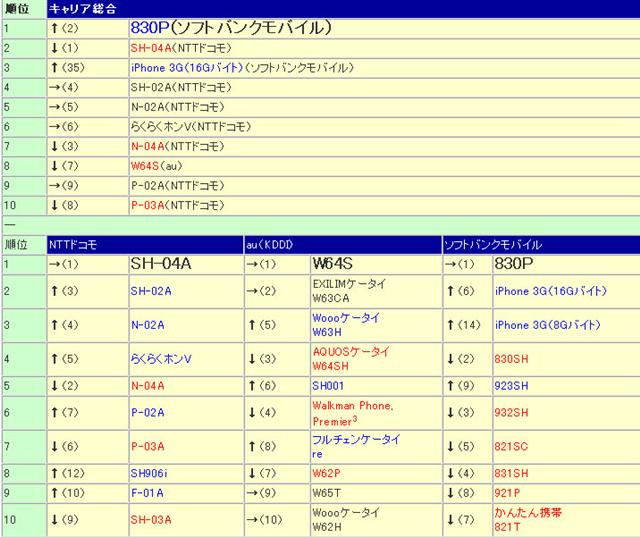Click Woooケータイ W63H entry
The height and width of the screenshot is (537, 640).
coord(347,325)
